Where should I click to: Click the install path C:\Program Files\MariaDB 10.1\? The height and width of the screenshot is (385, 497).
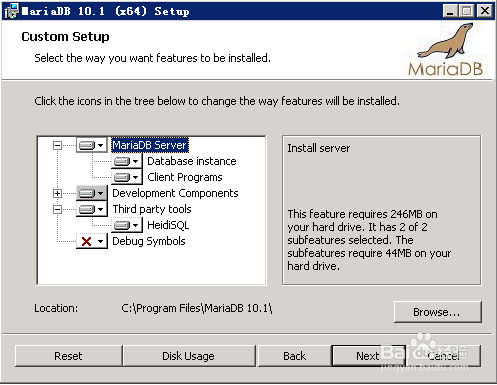[197, 308]
